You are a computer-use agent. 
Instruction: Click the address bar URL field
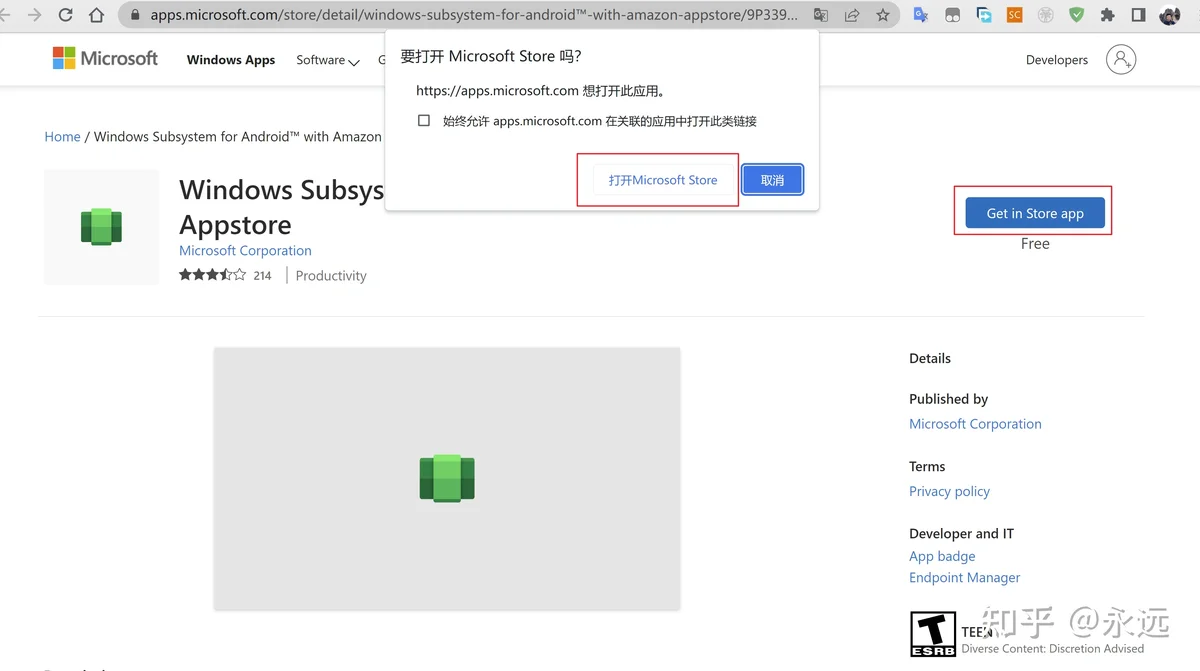[x=475, y=15]
